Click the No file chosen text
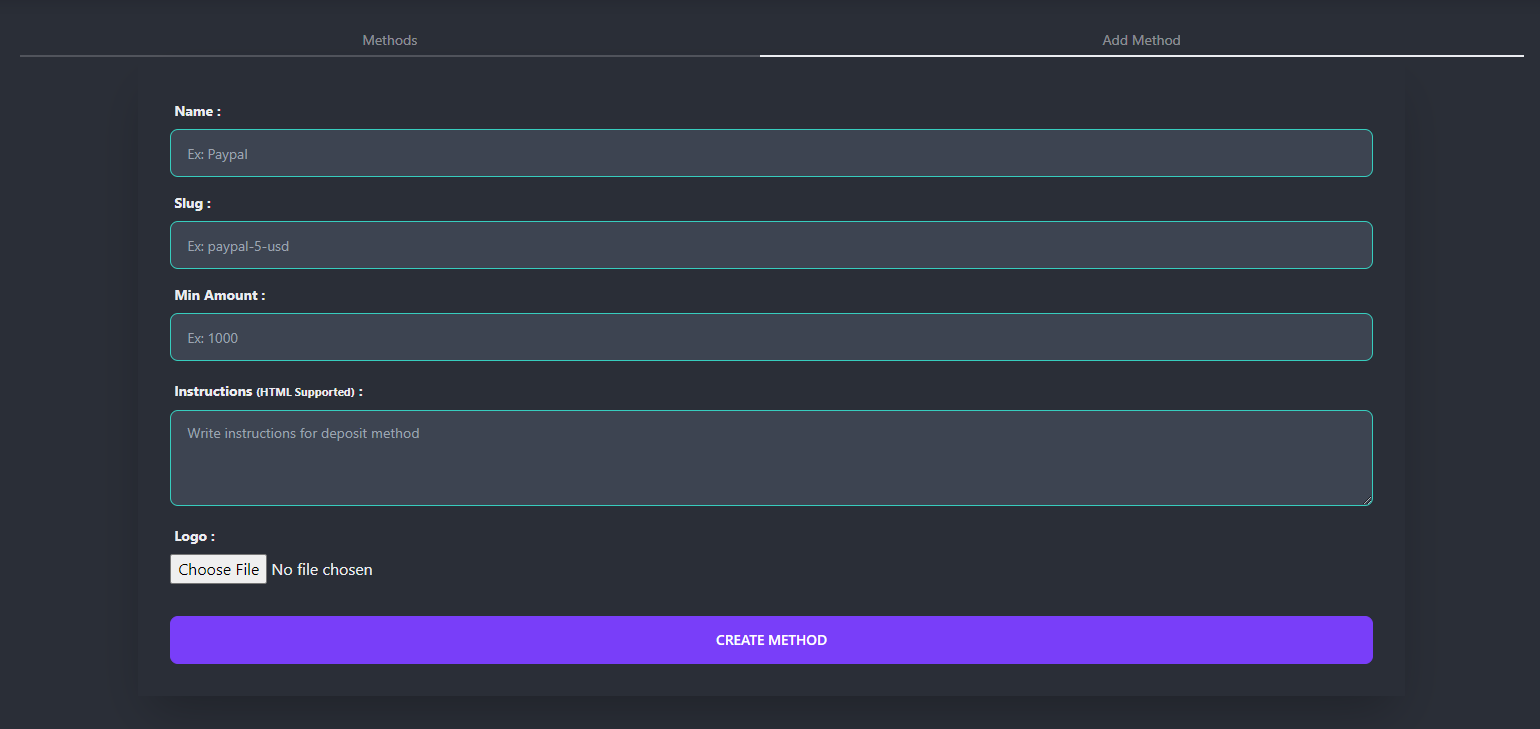The width and height of the screenshot is (1540, 729). click(321, 569)
